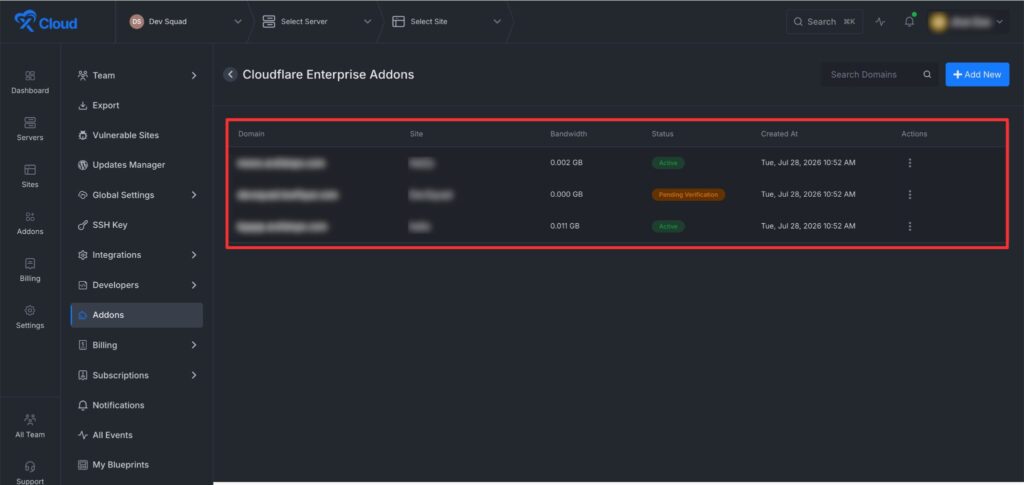Screen dimensions: 1024x485
Task: Expand the Integrations submenu
Action: pyautogui.click(x=194, y=255)
